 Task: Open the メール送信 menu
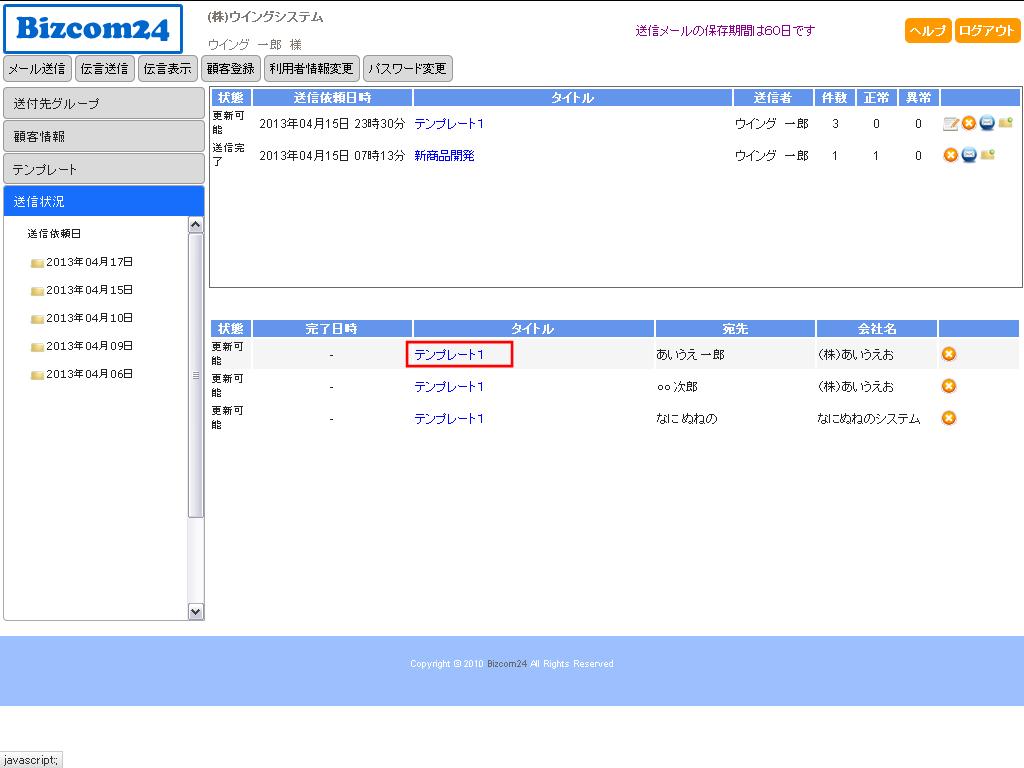pyautogui.click(x=37, y=69)
